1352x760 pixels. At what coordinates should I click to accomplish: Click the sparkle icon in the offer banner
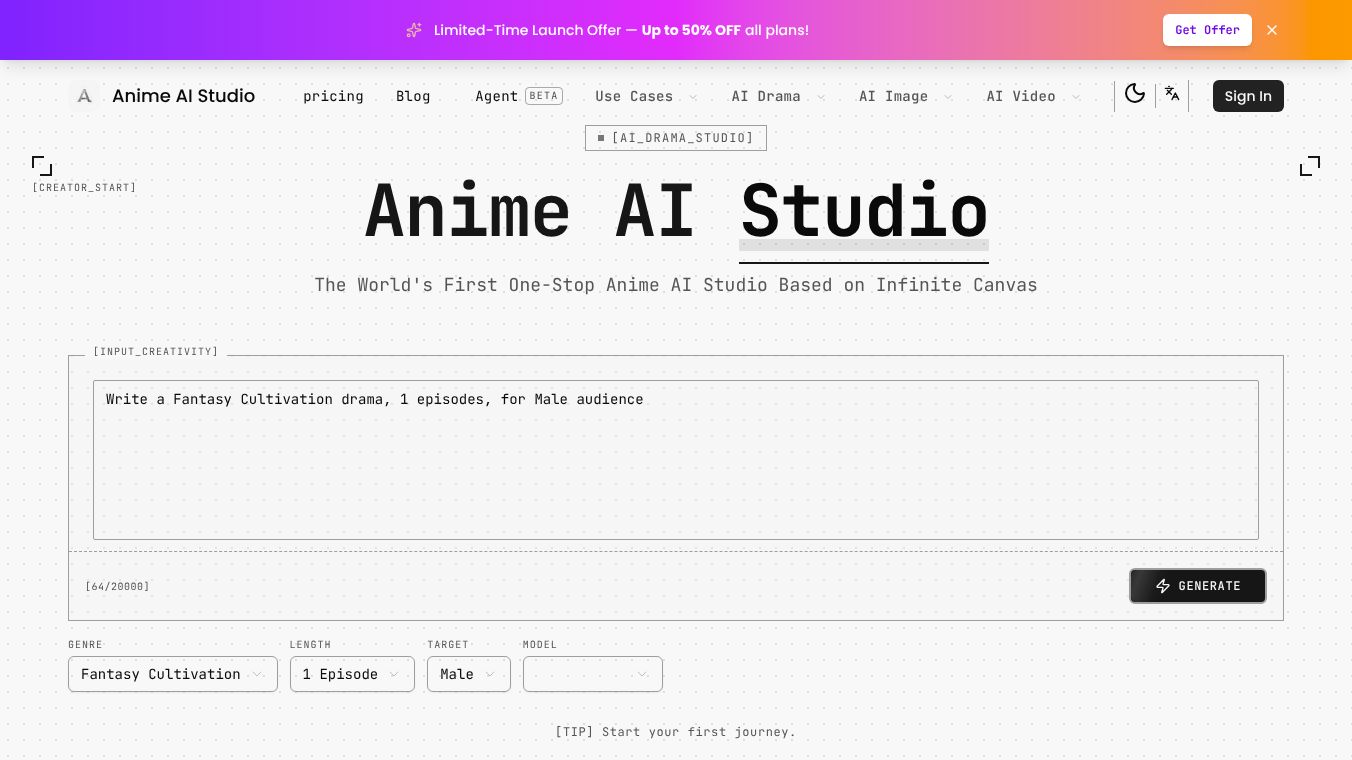[414, 30]
